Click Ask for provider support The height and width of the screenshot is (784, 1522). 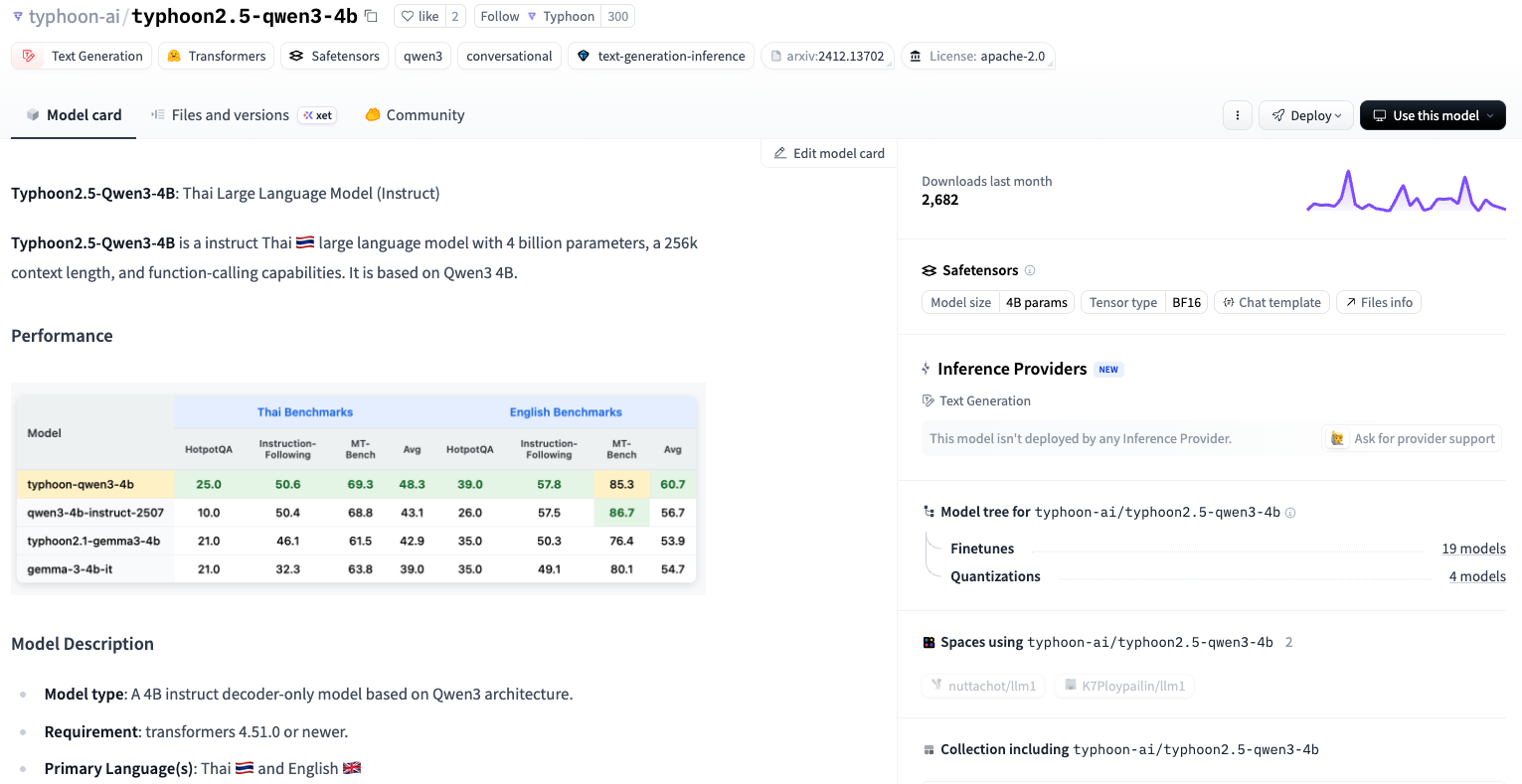click(1412, 438)
